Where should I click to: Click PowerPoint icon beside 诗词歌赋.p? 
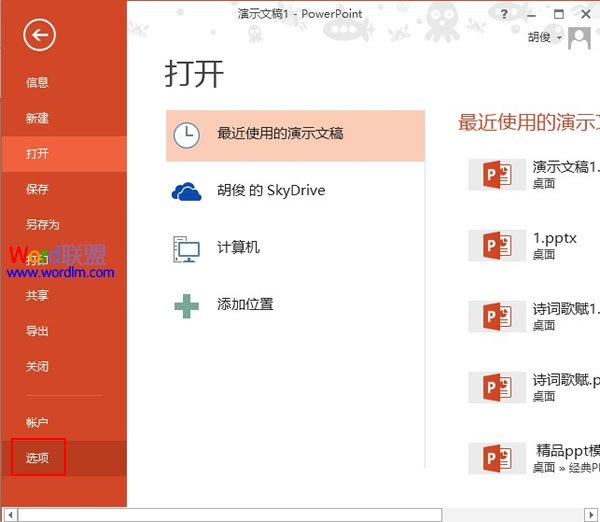point(497,387)
